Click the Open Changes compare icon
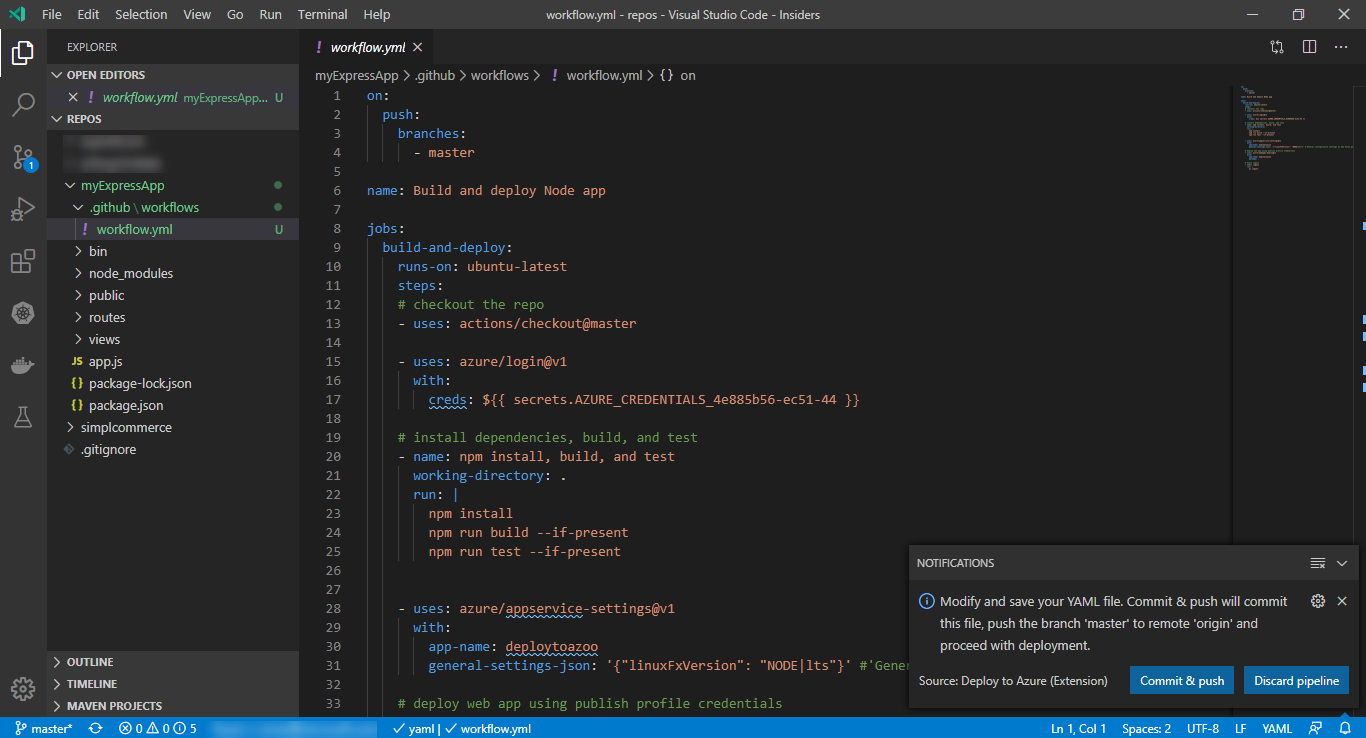Image resolution: width=1366 pixels, height=738 pixels. tap(1277, 47)
